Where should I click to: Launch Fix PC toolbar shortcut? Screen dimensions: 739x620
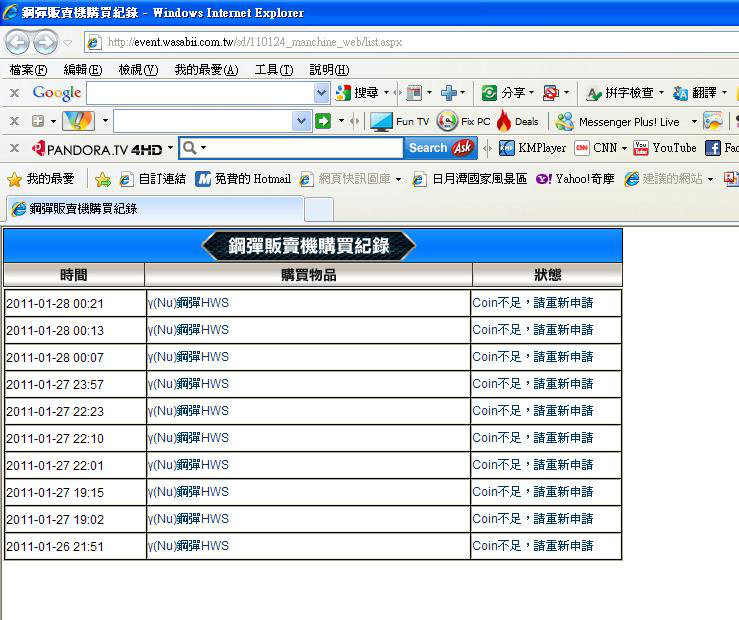(x=464, y=121)
